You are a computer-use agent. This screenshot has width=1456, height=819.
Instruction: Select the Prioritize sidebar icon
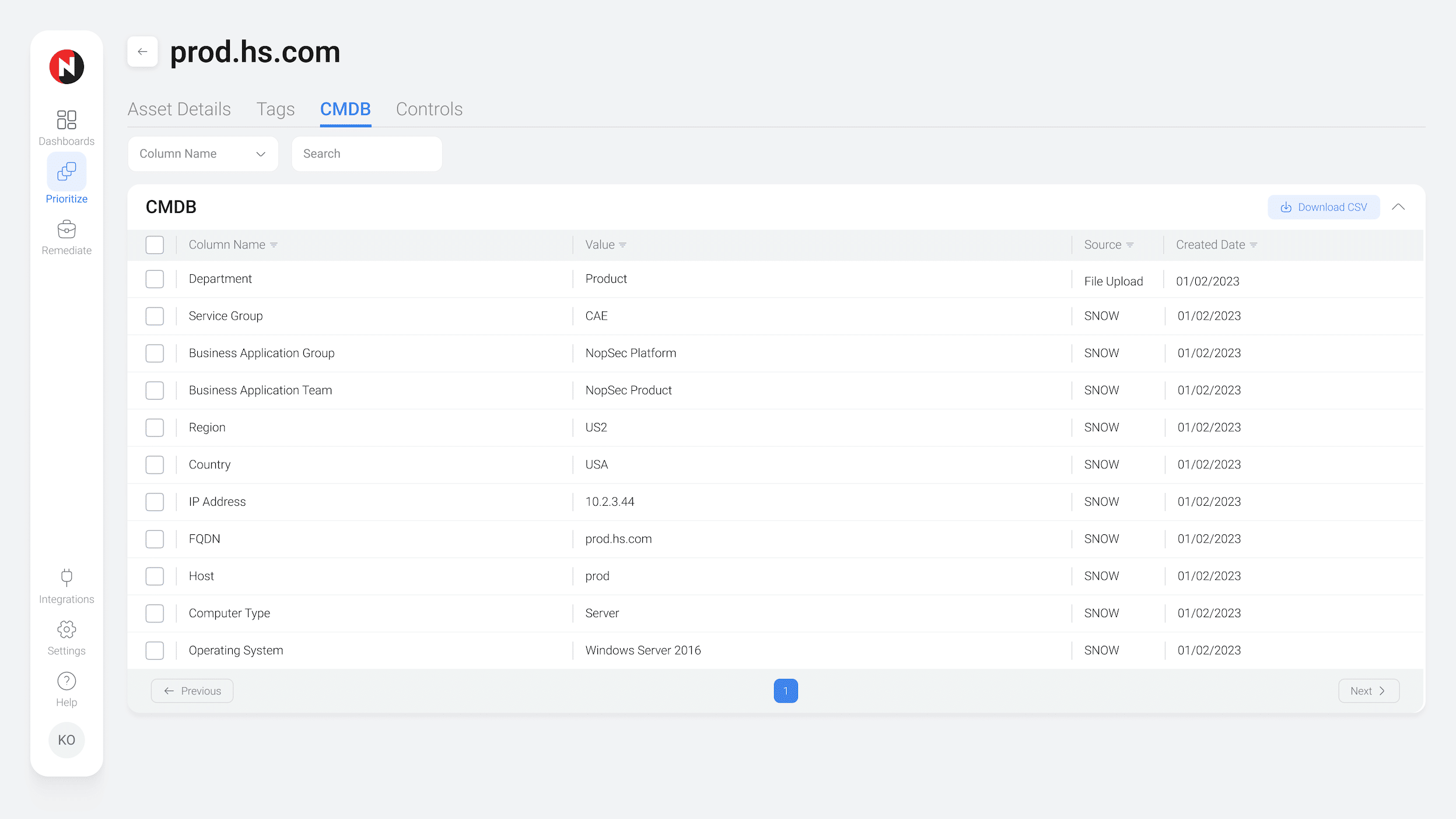click(66, 171)
